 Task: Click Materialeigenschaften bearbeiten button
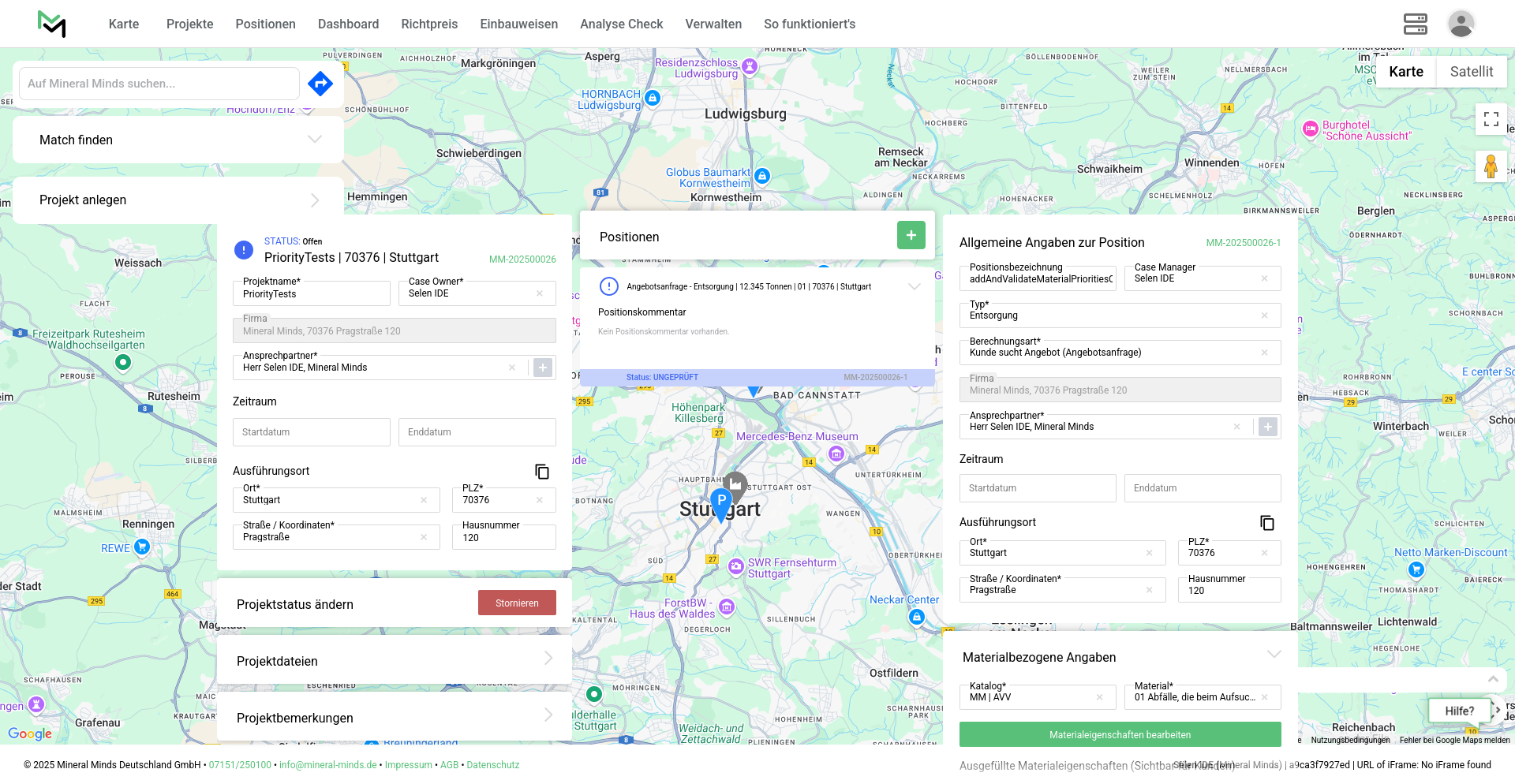(x=1120, y=734)
